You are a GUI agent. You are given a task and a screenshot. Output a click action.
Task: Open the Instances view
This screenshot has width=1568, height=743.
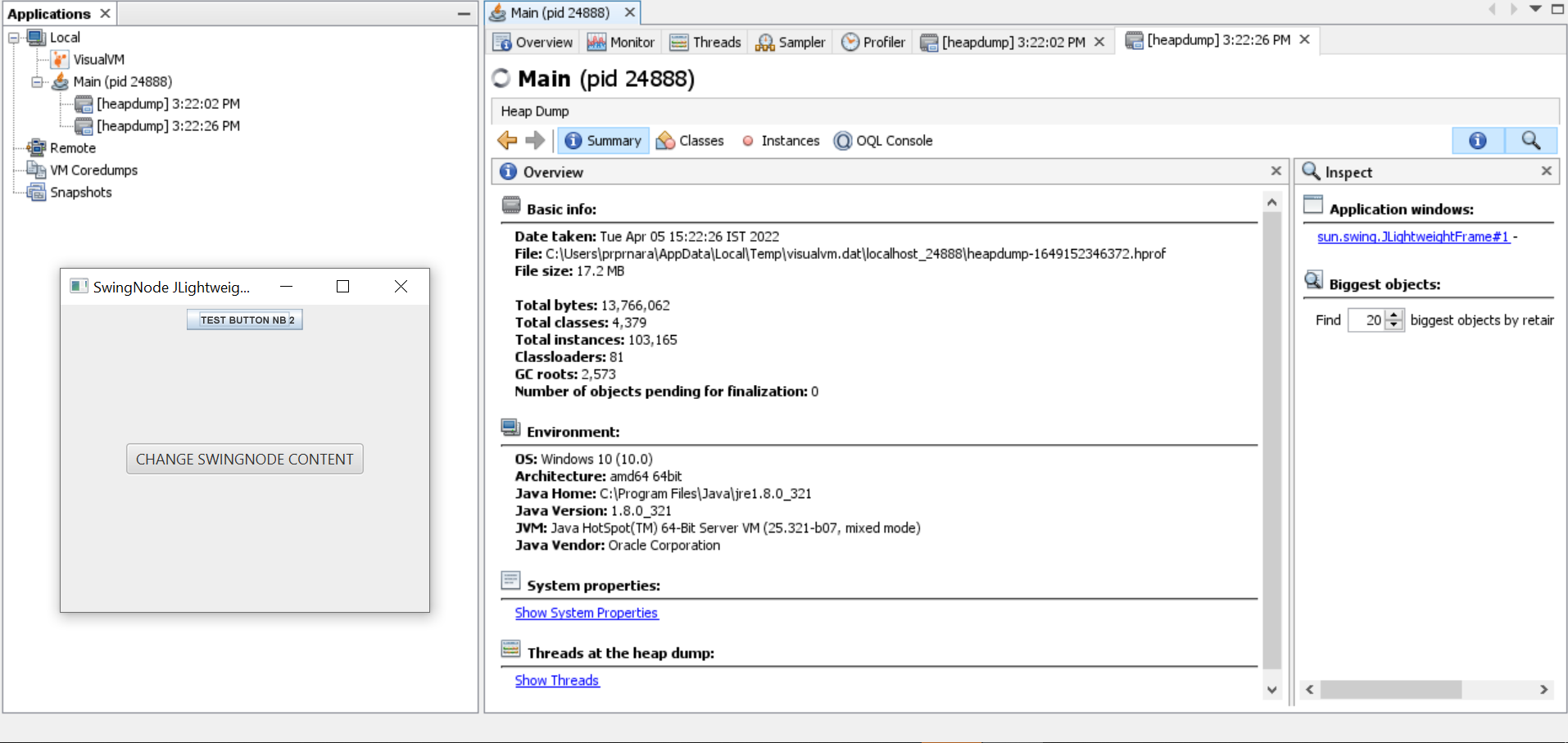point(781,141)
